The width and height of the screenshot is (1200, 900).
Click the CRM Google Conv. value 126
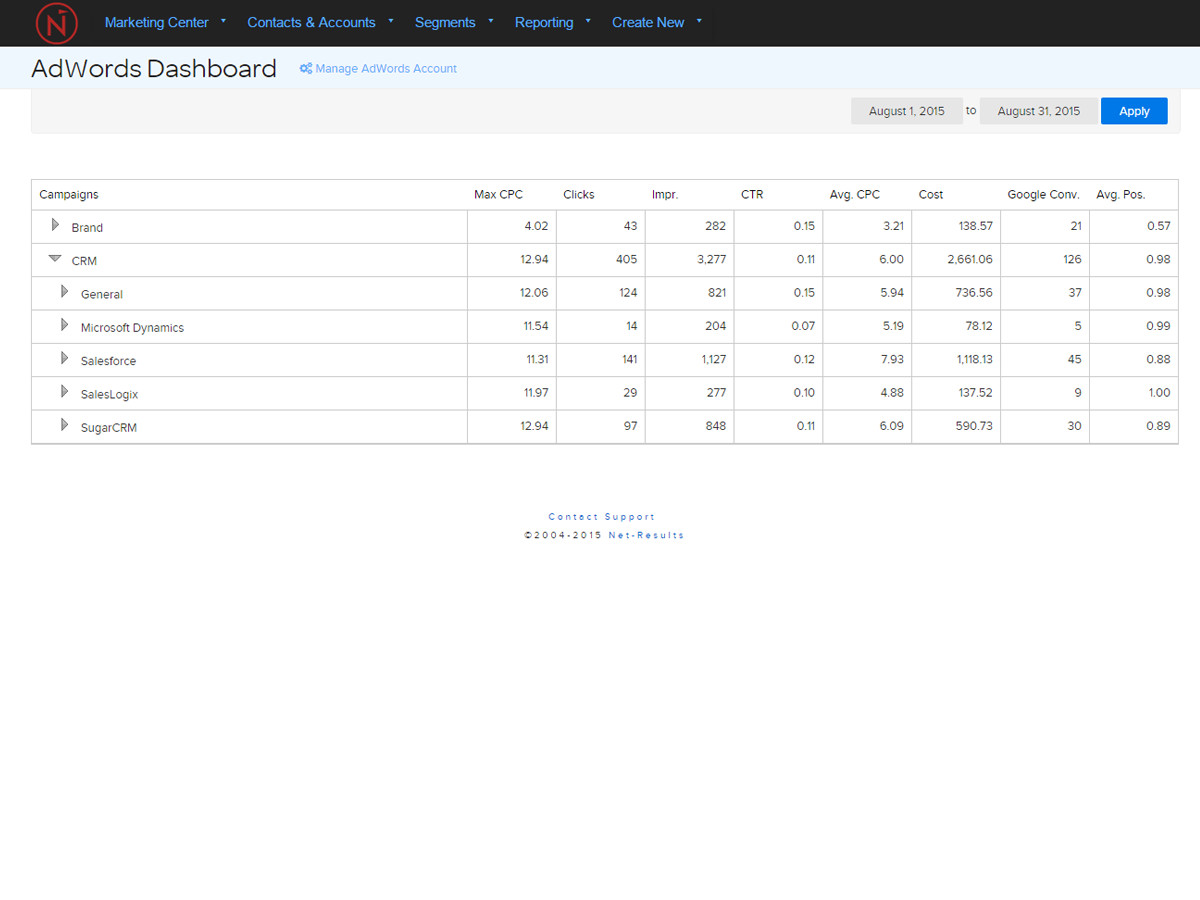click(x=1072, y=259)
